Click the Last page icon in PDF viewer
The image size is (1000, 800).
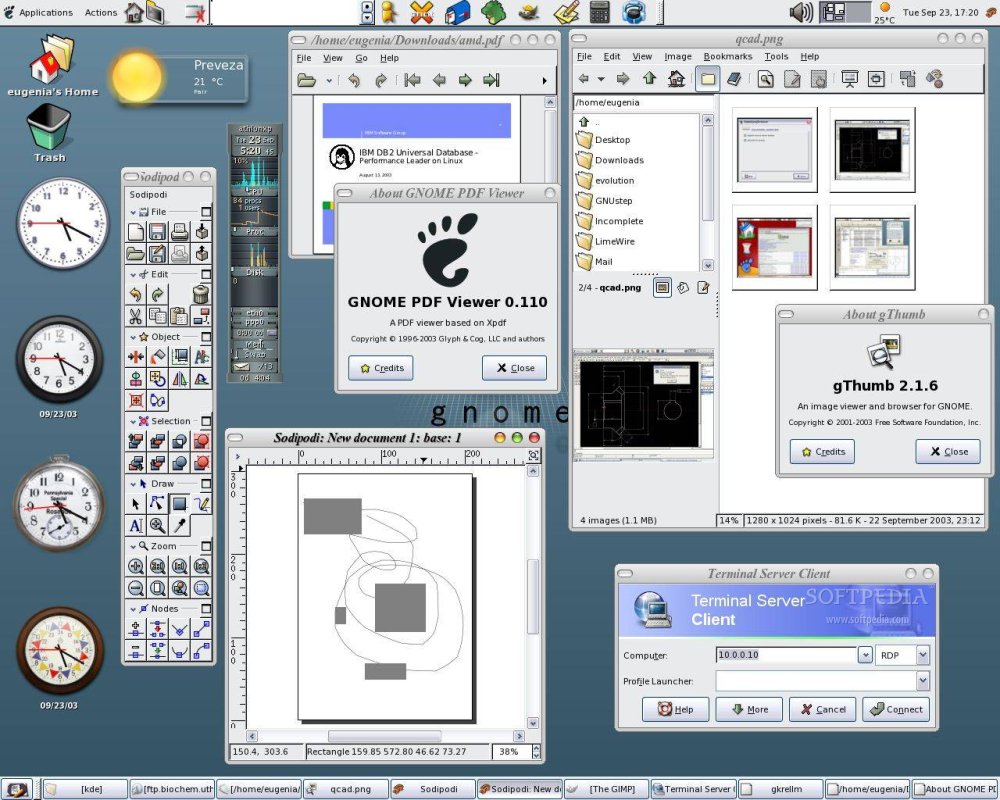(x=491, y=80)
